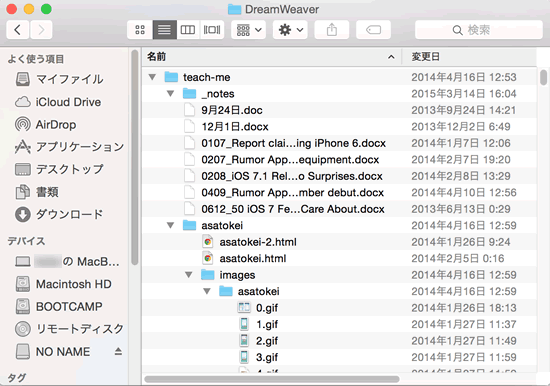
Task: Select the 1.gif file icon
Action: coord(244,324)
